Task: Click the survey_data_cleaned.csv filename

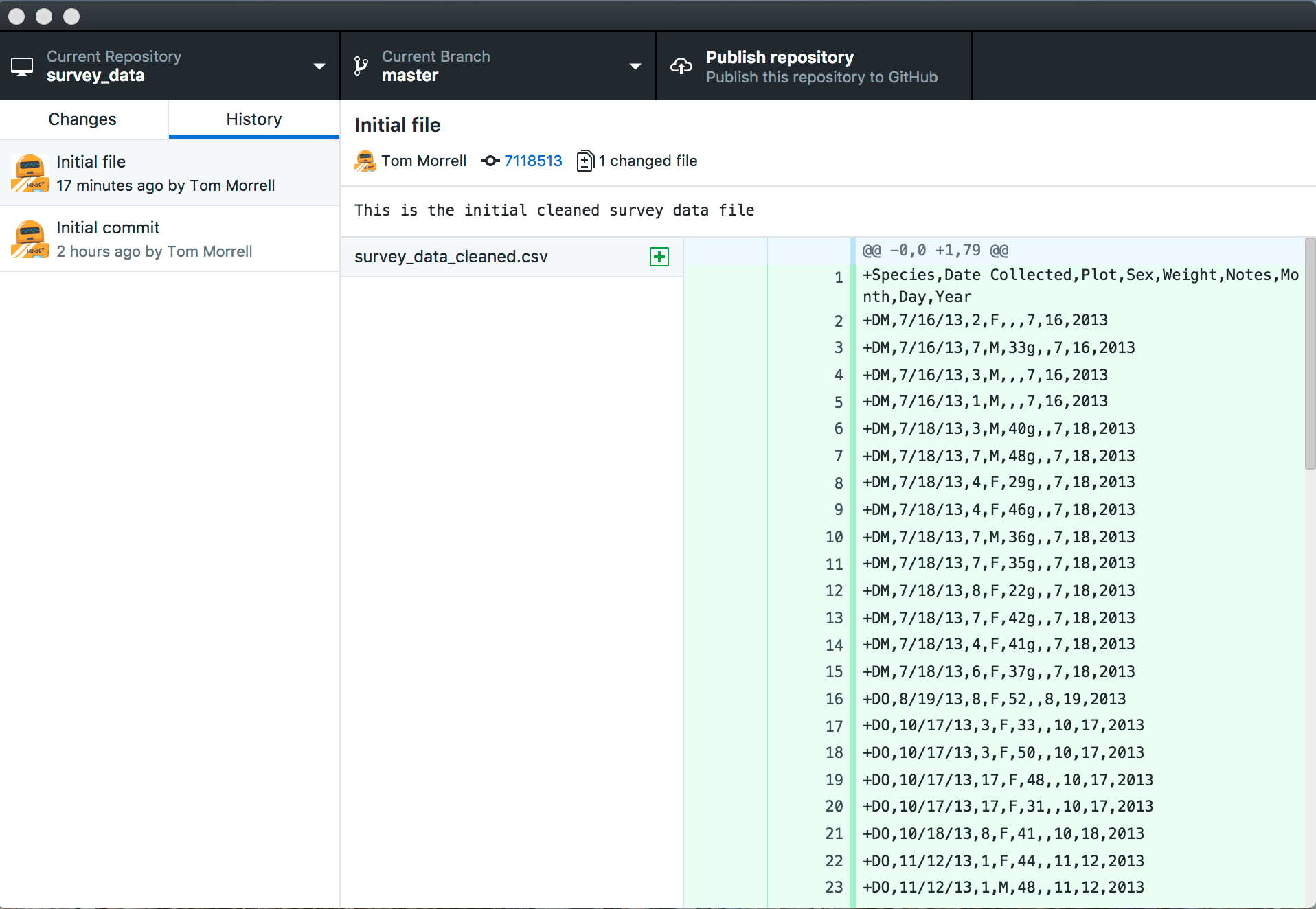Action: point(451,257)
